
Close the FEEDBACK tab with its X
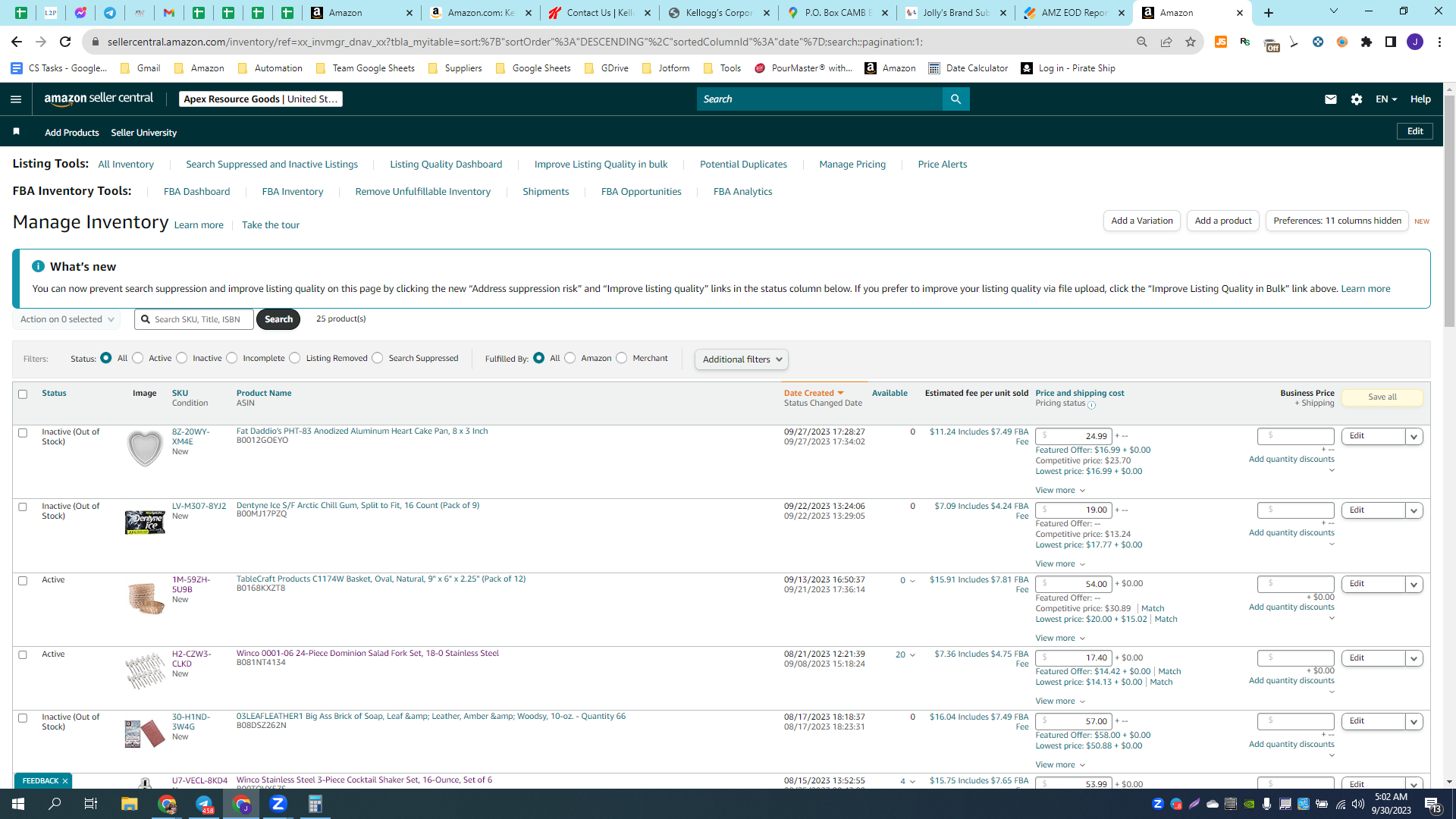pos(65,781)
